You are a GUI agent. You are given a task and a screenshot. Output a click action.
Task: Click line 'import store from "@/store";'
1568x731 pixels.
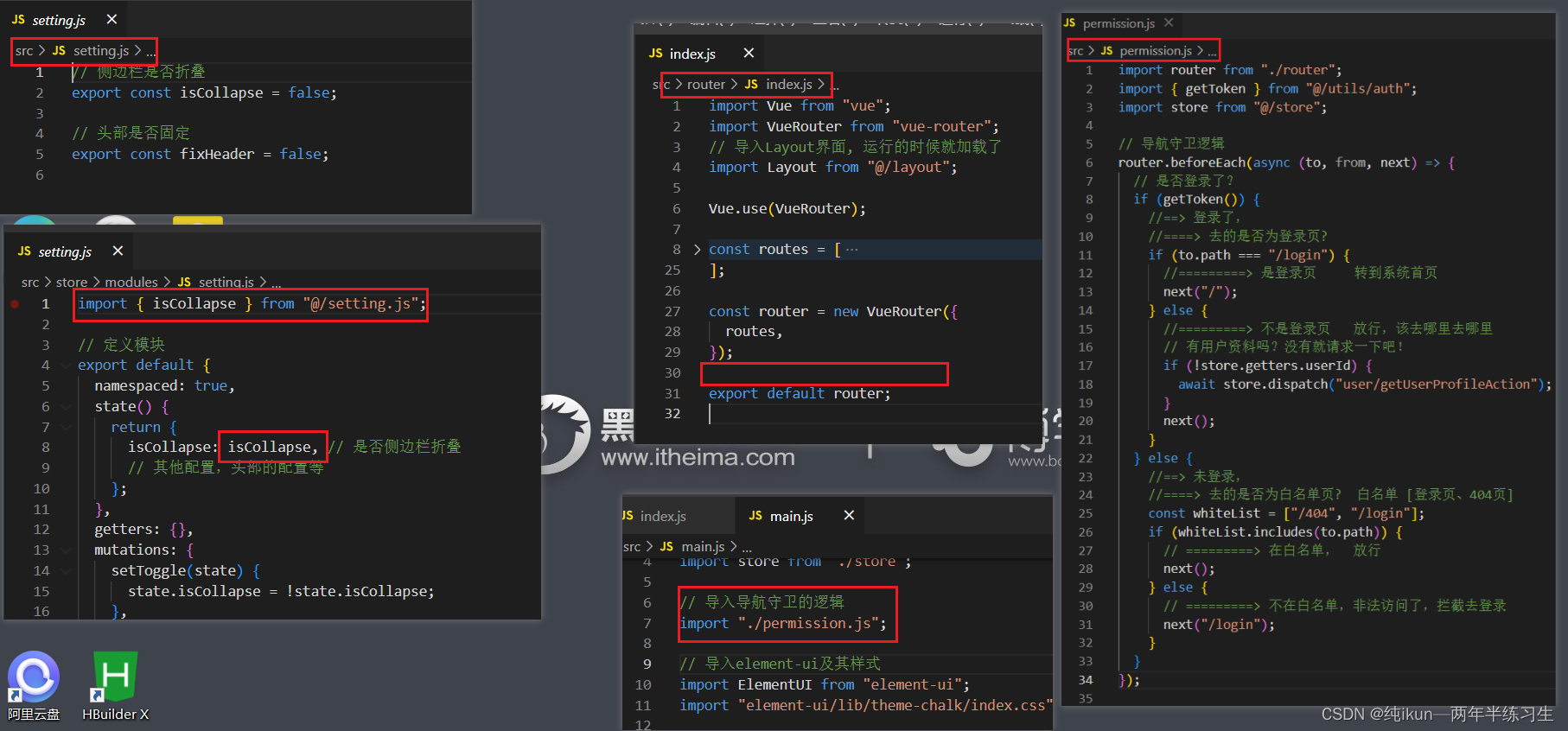tap(1222, 107)
